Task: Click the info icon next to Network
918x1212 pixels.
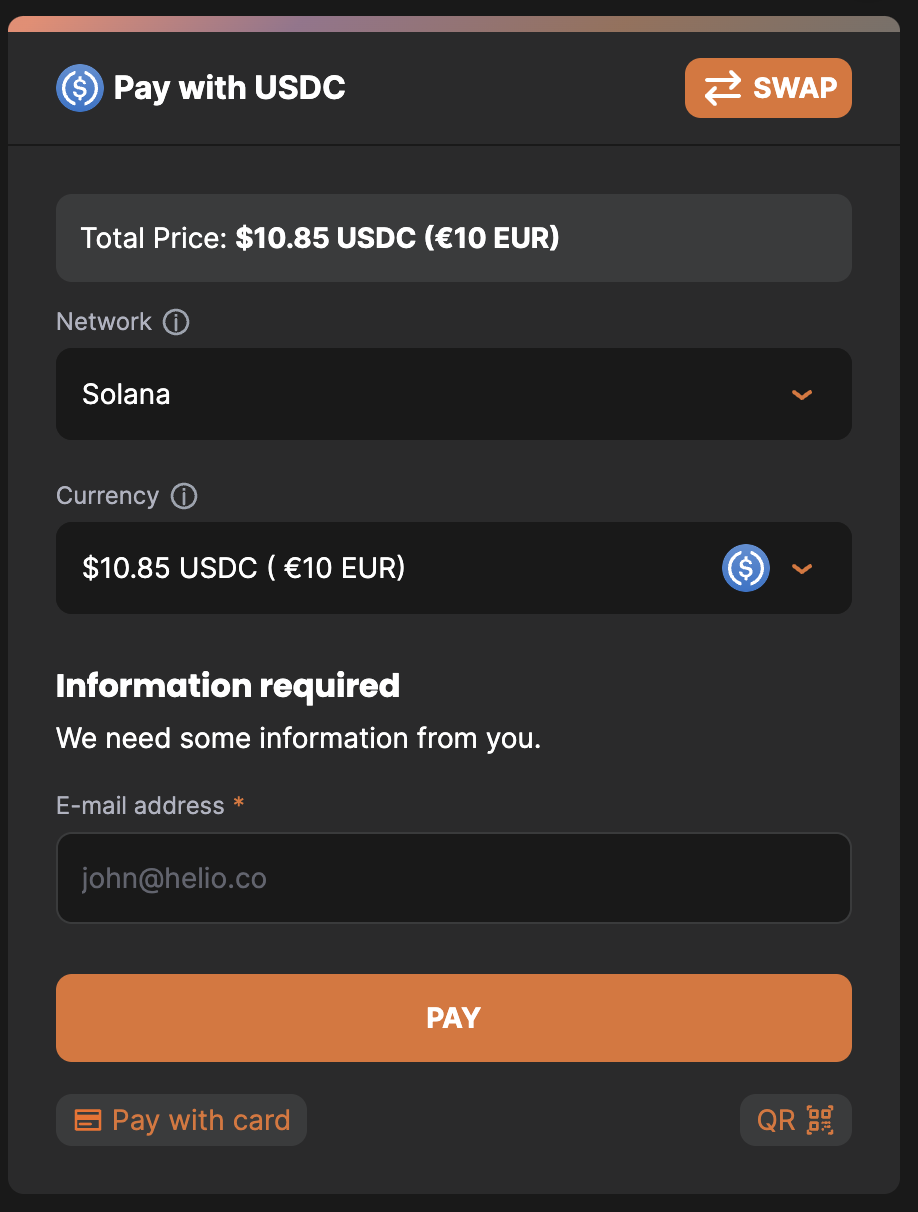Action: (176, 322)
